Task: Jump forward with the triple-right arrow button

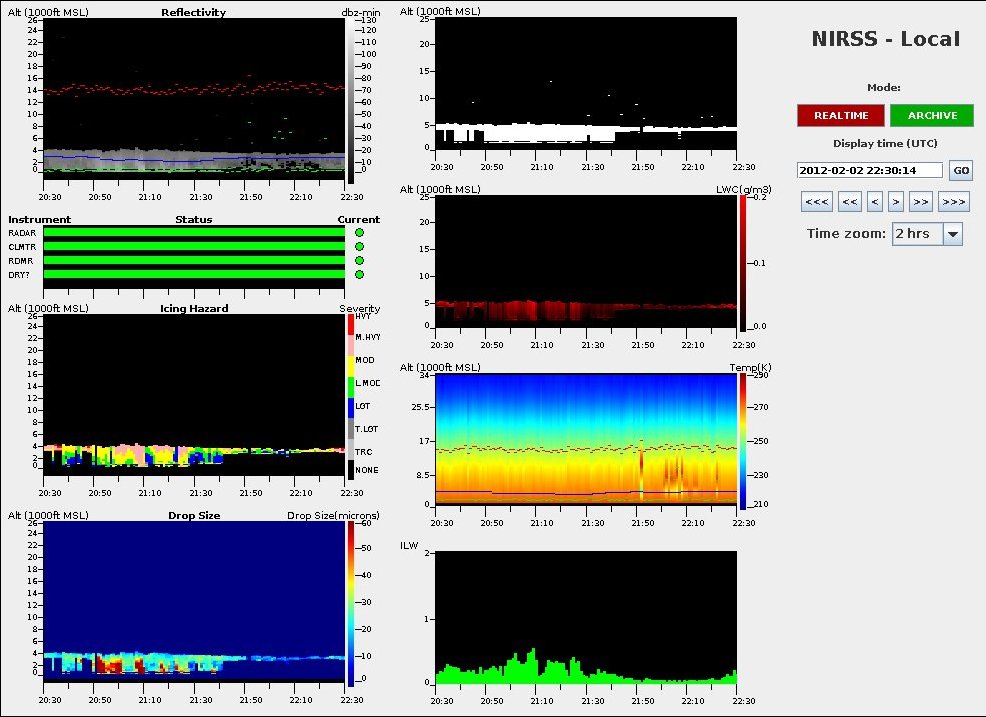Action: [x=954, y=202]
